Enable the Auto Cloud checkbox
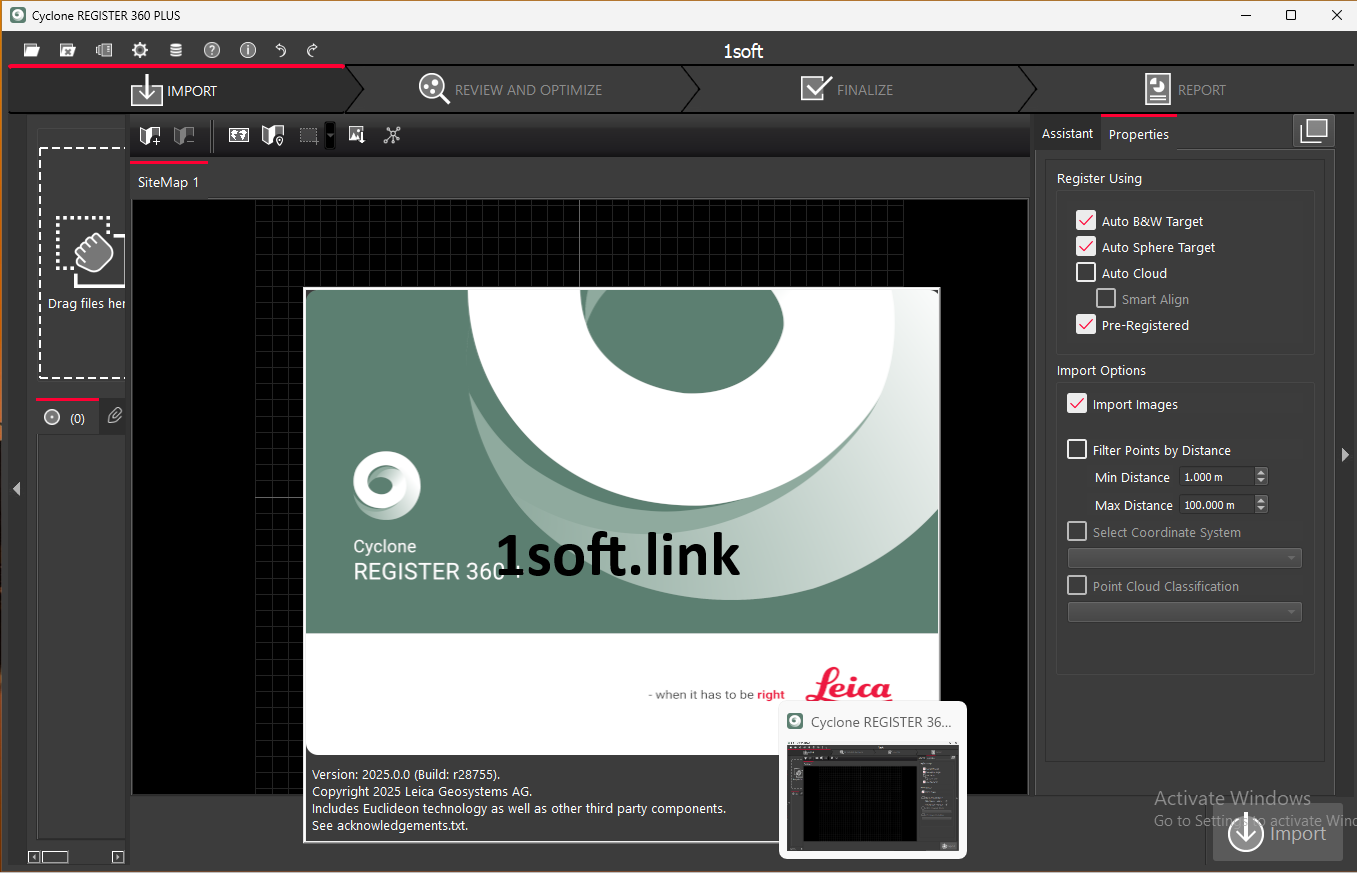The height and width of the screenshot is (873, 1357). click(x=1086, y=273)
